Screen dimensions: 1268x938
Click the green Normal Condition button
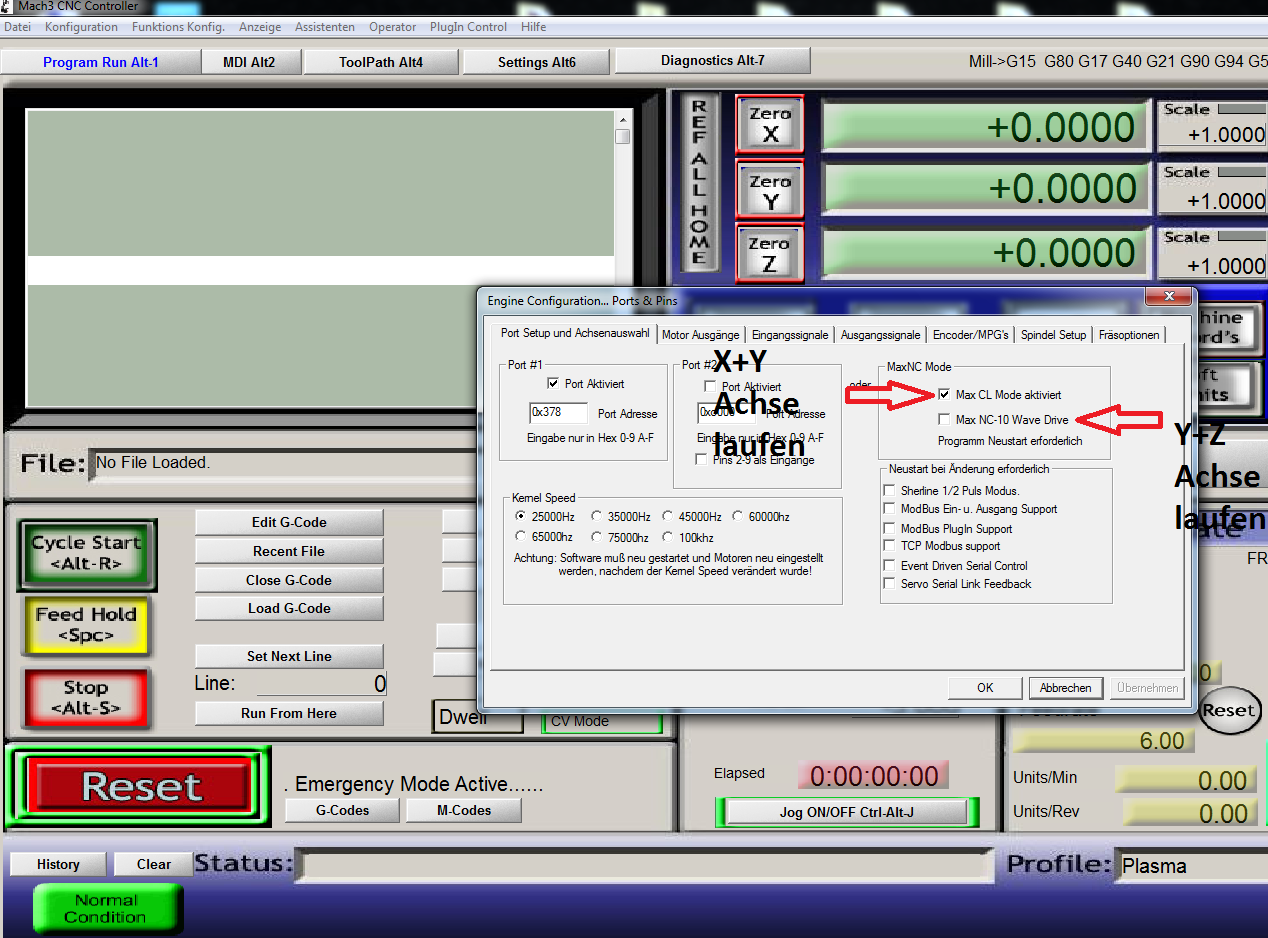click(x=107, y=908)
